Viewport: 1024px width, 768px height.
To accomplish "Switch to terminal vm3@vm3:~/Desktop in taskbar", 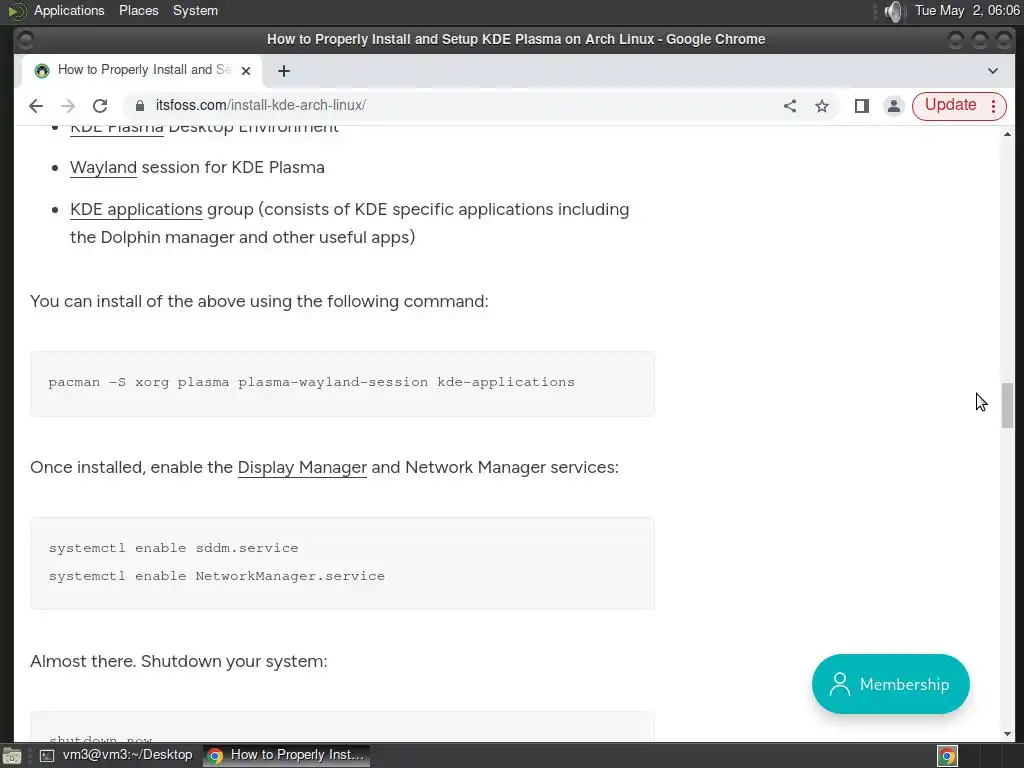I will (x=116, y=755).
